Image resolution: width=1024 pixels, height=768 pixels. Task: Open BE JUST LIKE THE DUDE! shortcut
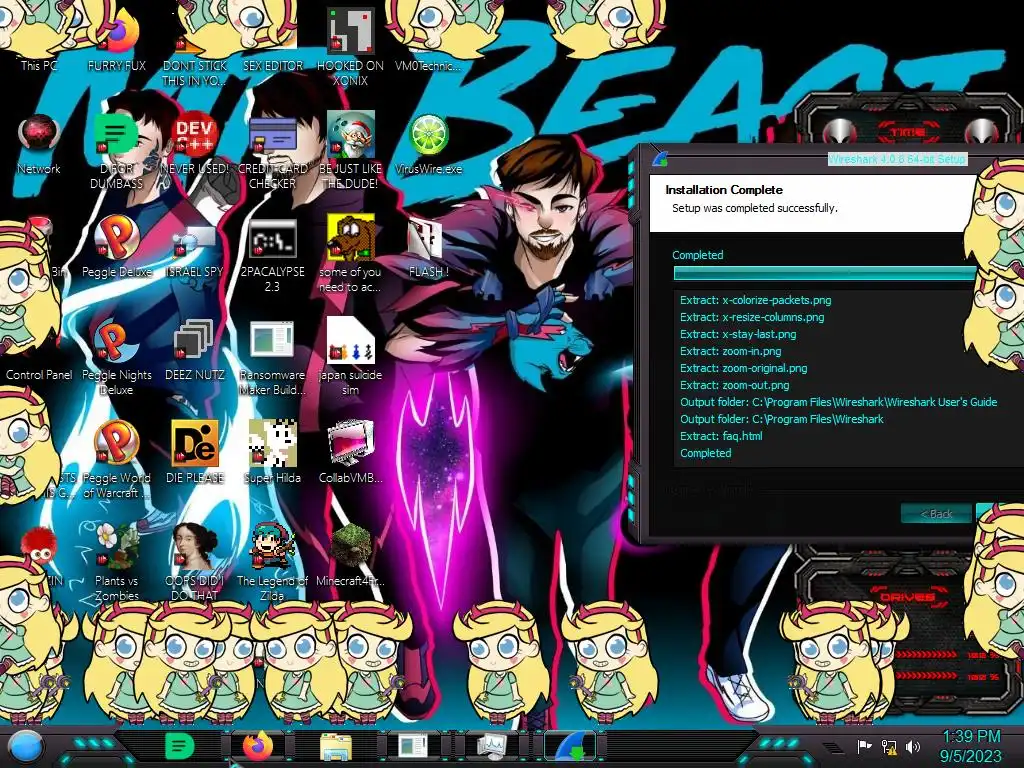[351, 152]
